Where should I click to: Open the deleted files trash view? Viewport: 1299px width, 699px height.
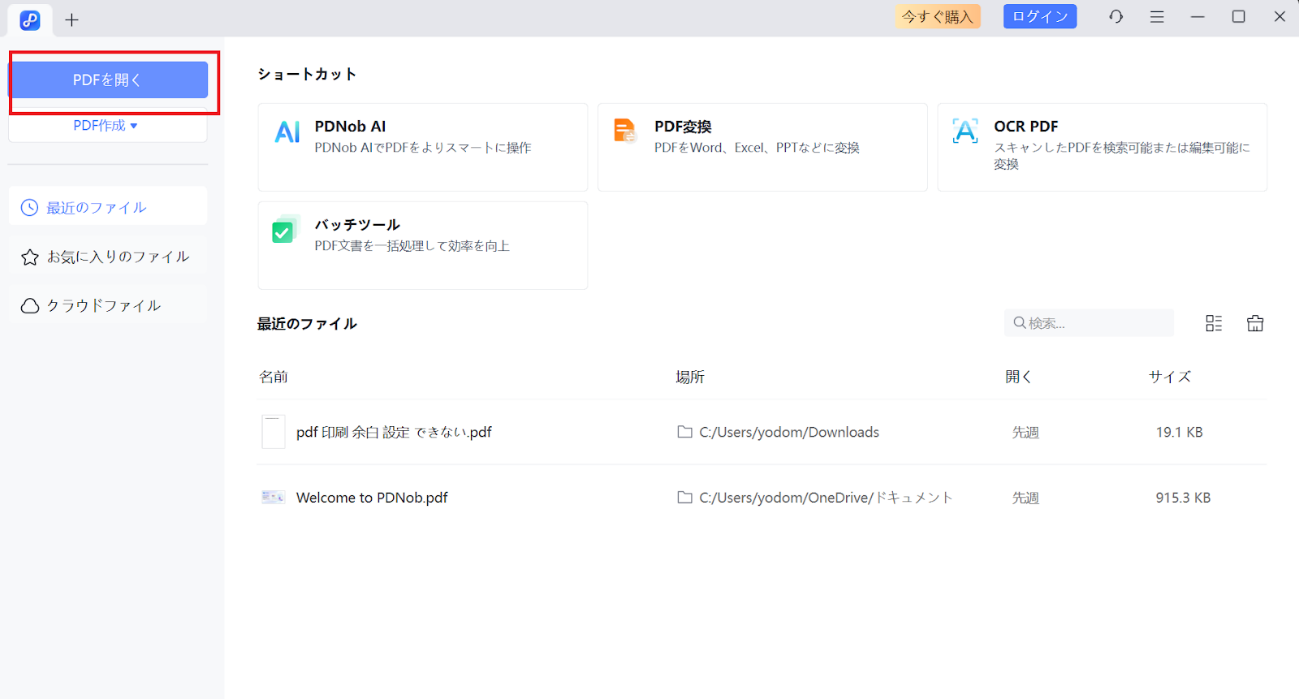click(x=1255, y=322)
